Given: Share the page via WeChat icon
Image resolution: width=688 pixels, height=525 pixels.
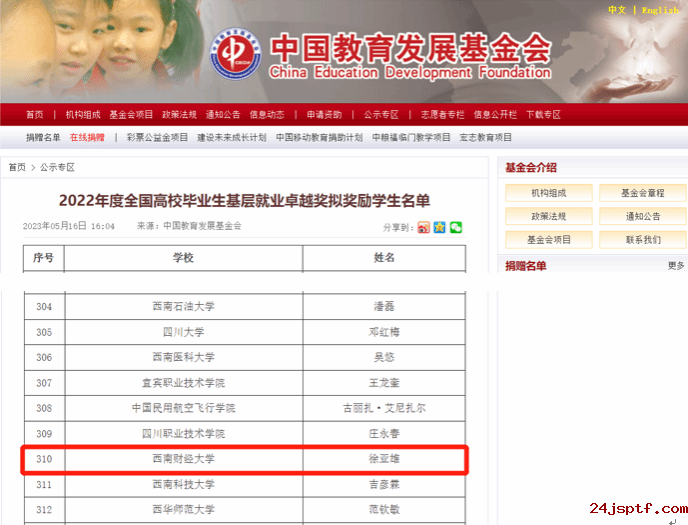Looking at the screenshot, I should point(456,227).
